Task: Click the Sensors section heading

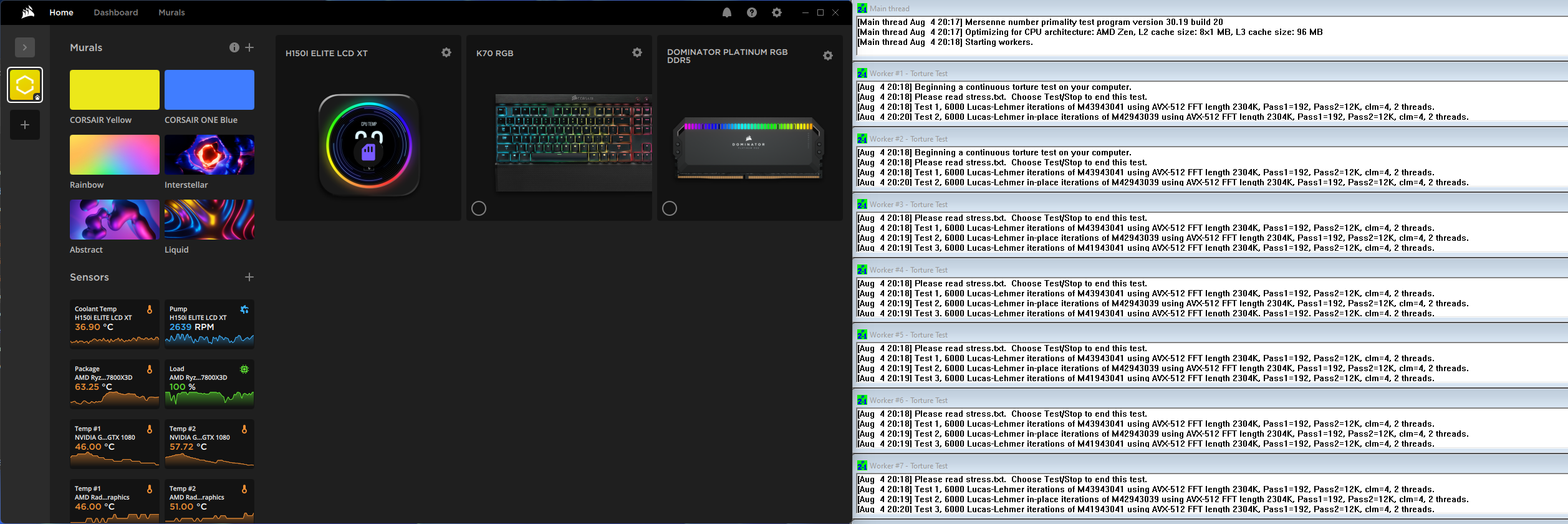Action: point(89,277)
